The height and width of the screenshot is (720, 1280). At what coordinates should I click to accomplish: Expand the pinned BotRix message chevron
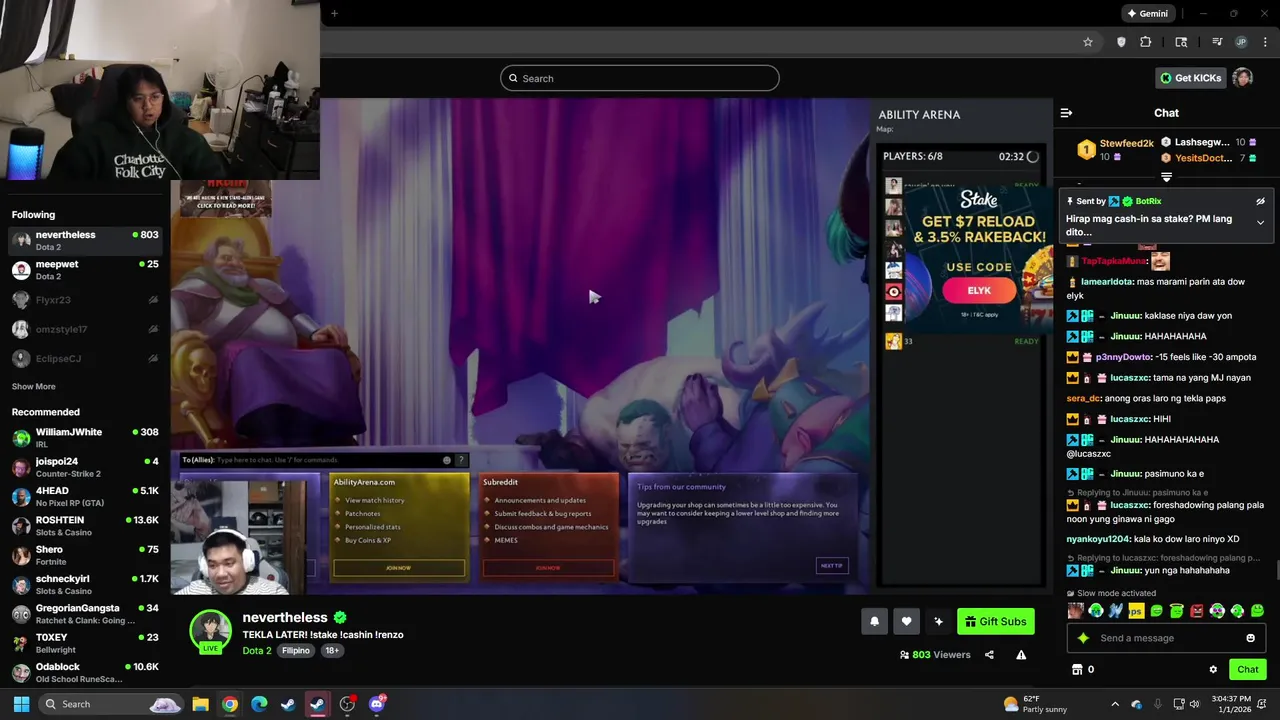click(1260, 222)
